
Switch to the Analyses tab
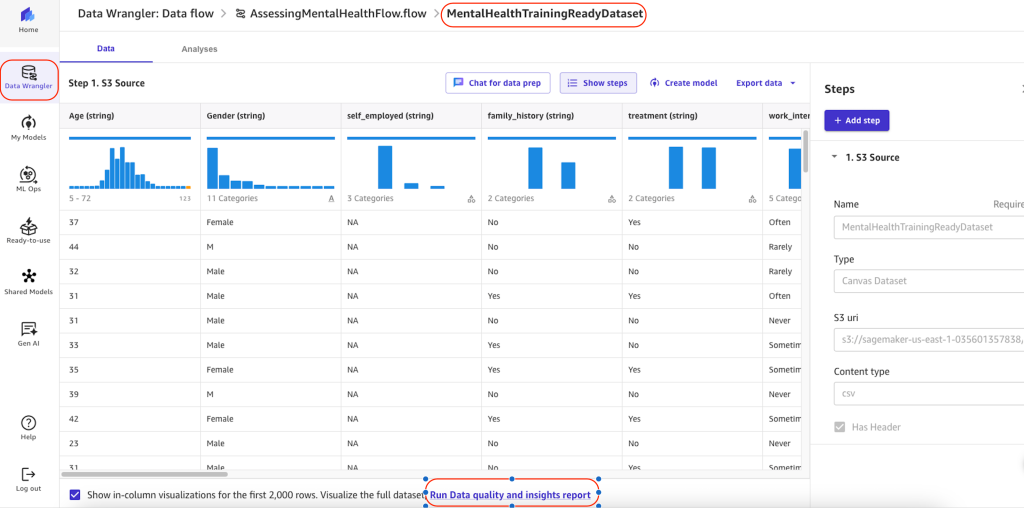click(x=199, y=49)
